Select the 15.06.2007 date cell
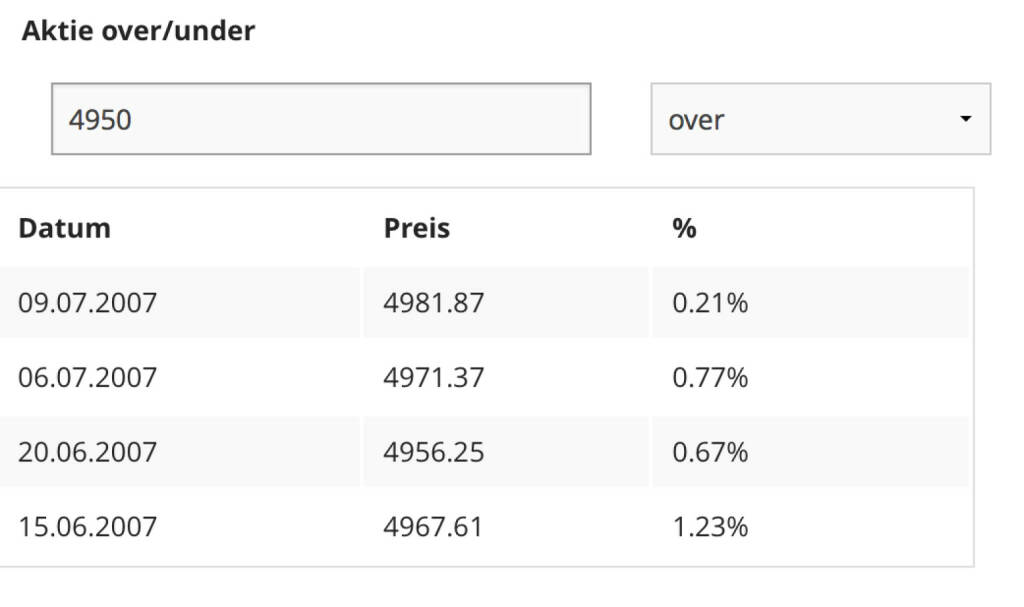1024x607 pixels. (88, 526)
